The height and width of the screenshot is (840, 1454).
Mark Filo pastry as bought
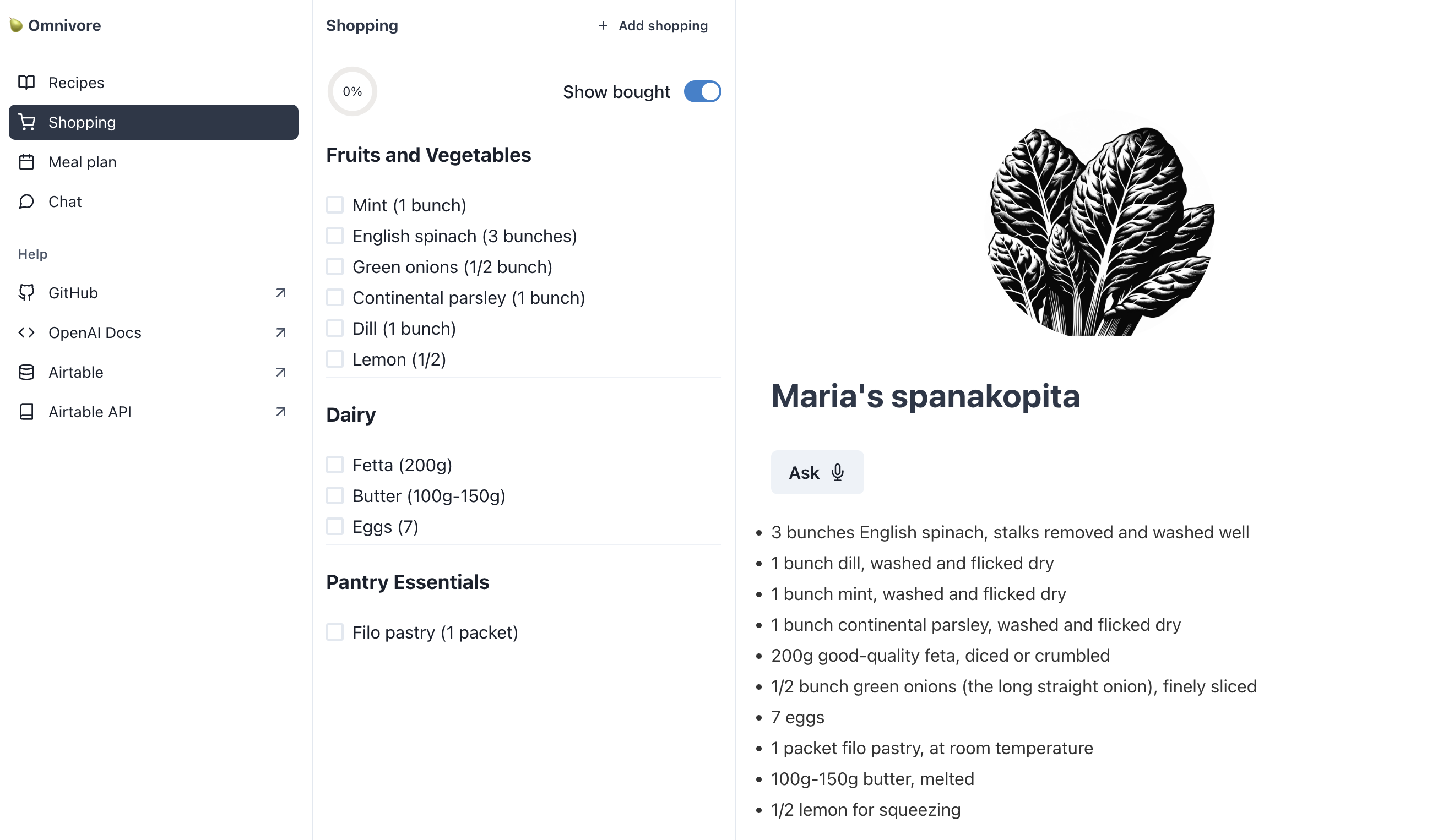coord(335,632)
